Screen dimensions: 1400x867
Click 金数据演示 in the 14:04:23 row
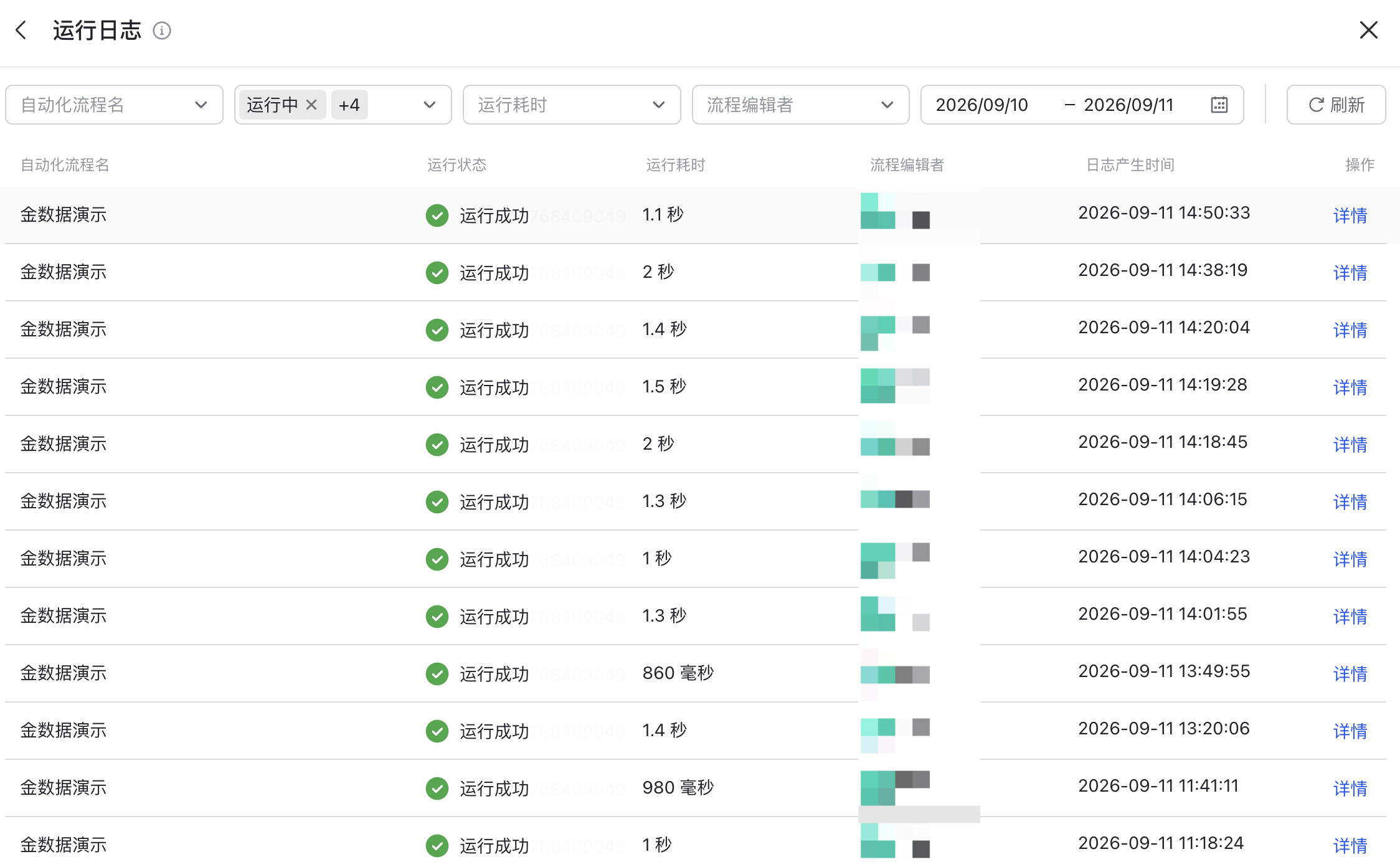64,559
